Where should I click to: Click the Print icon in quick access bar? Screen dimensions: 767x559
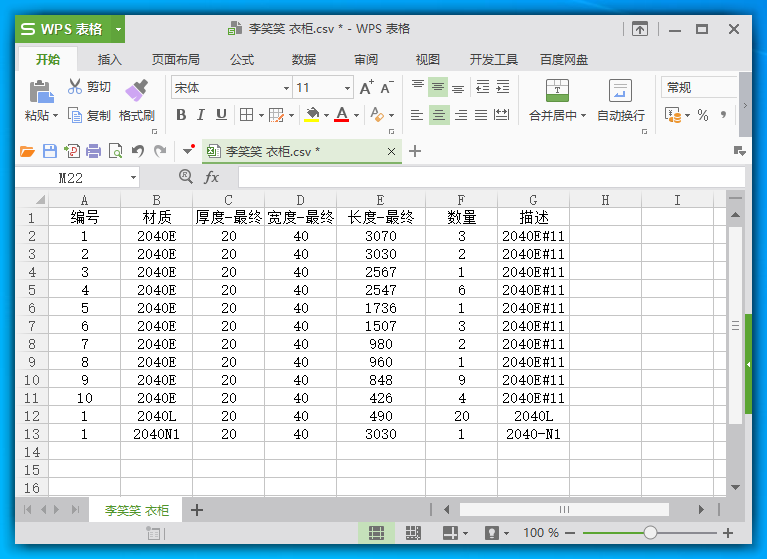(94, 151)
